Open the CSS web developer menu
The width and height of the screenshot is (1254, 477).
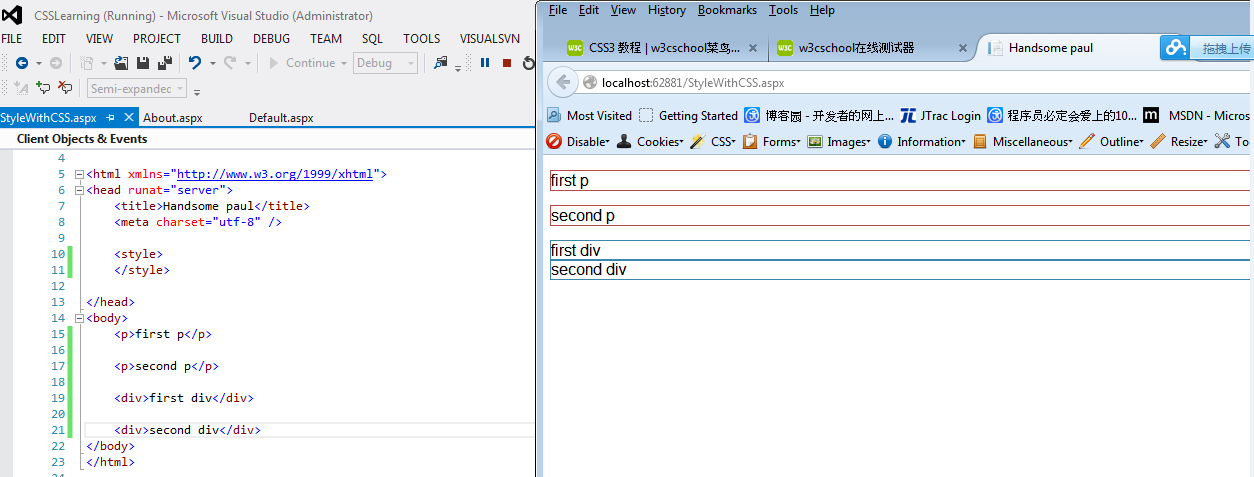click(x=713, y=142)
